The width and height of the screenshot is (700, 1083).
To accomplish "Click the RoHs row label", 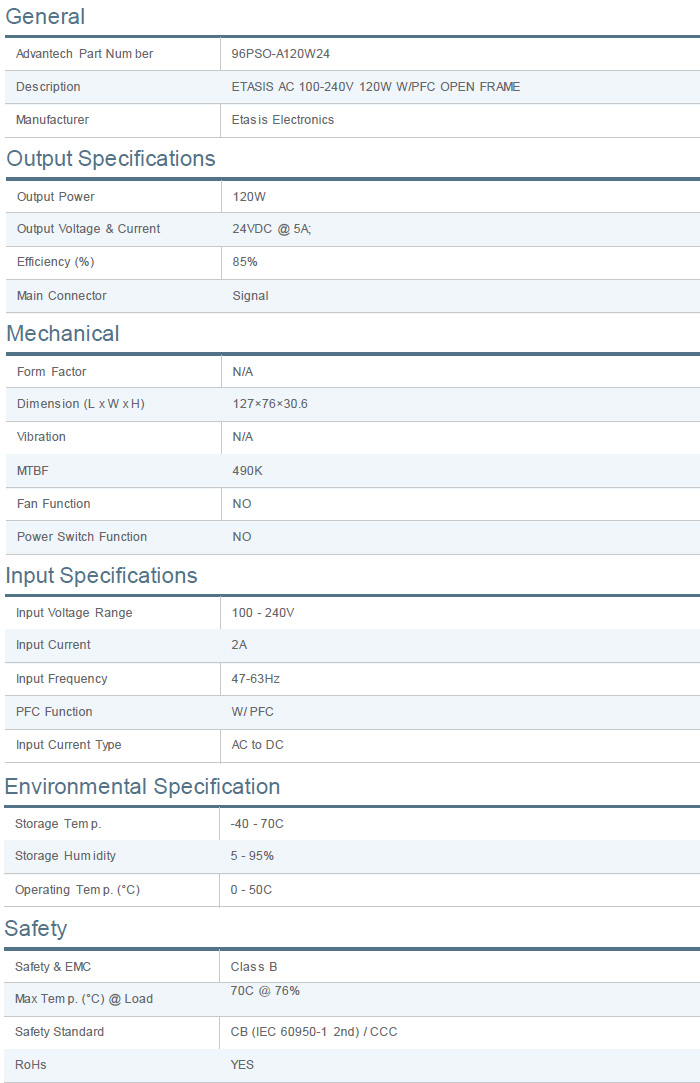I will 31,1065.
